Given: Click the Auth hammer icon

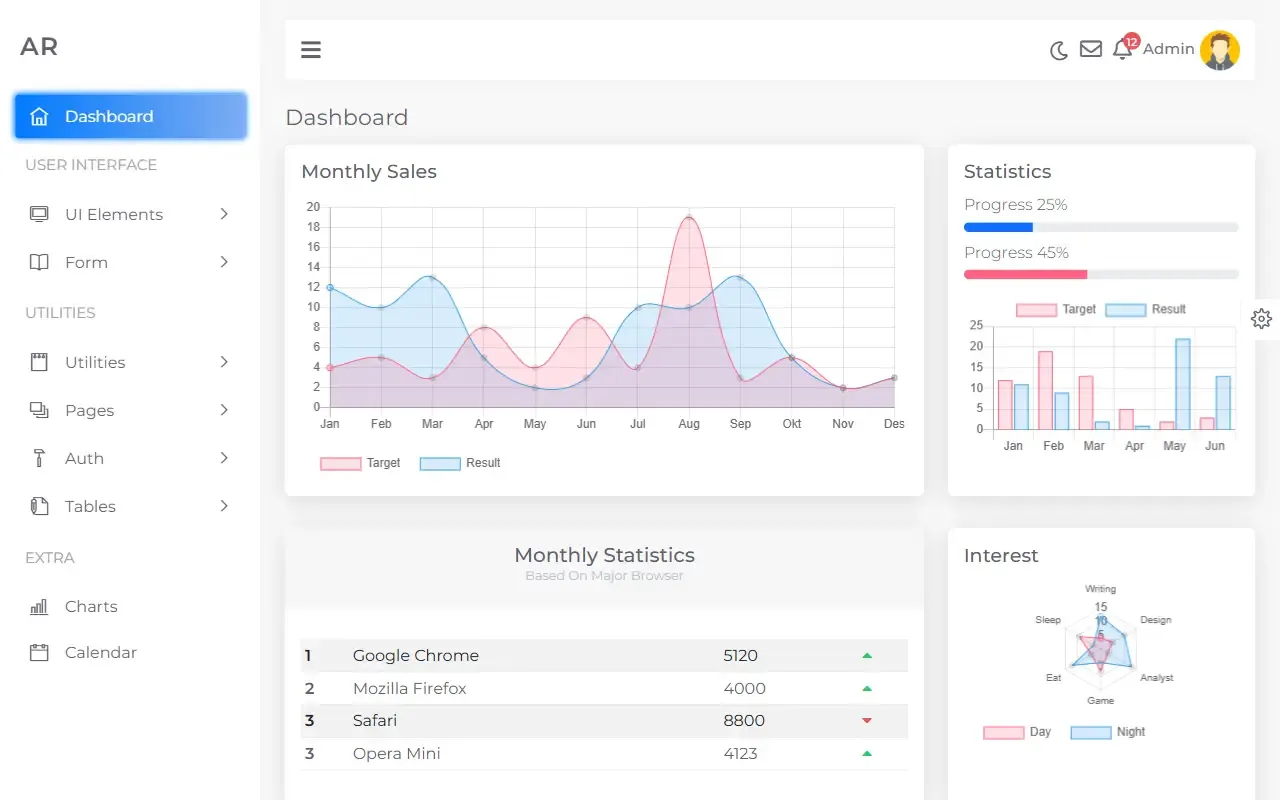Looking at the screenshot, I should 39,458.
